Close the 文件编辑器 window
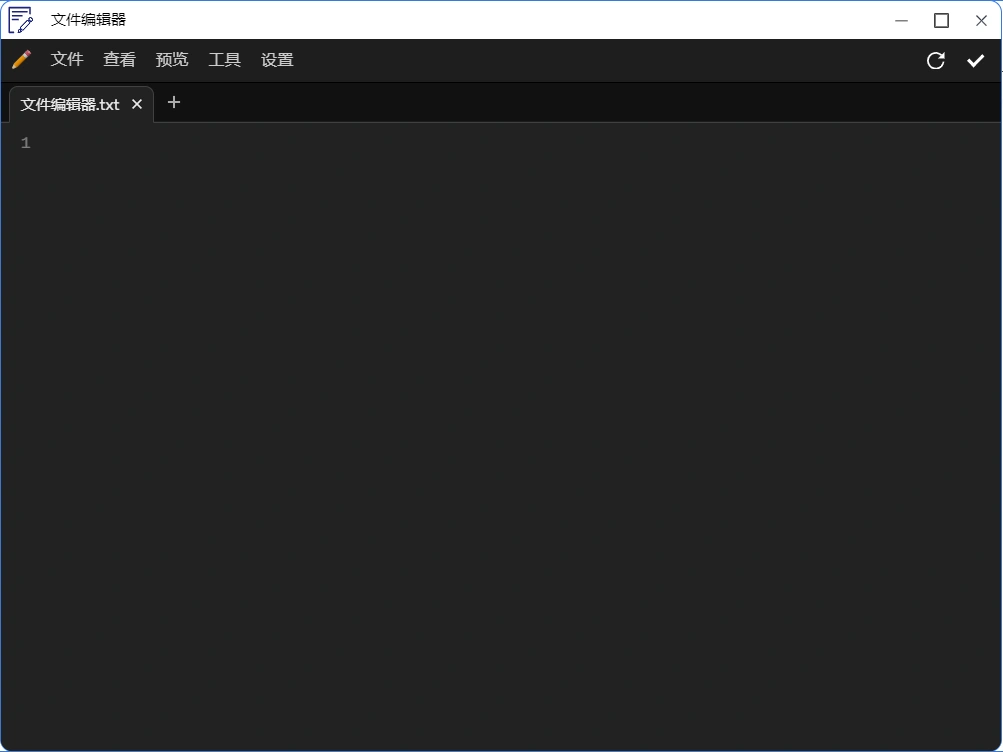Viewport: 1003px width, 752px height. coord(981,20)
